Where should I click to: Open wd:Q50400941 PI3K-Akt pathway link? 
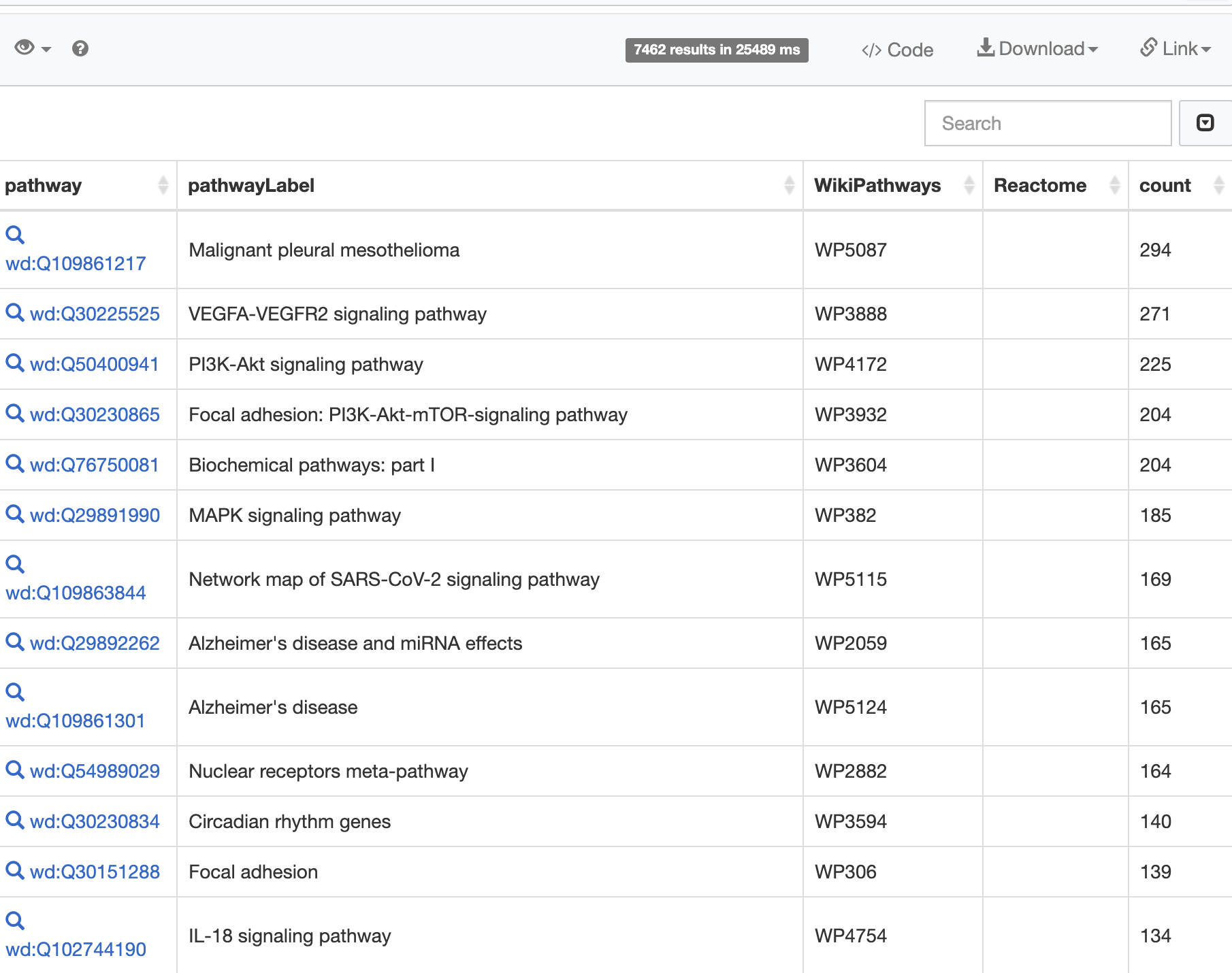point(95,364)
